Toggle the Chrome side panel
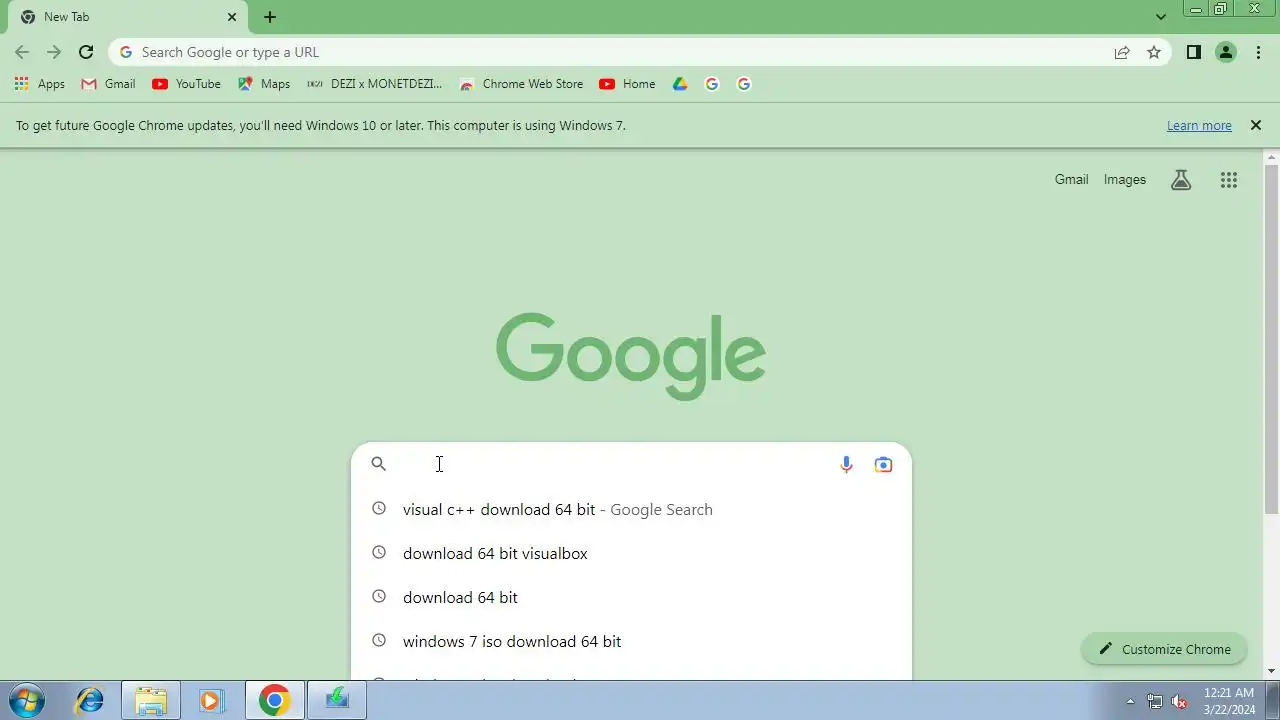This screenshot has width=1280, height=720. pos(1194,52)
